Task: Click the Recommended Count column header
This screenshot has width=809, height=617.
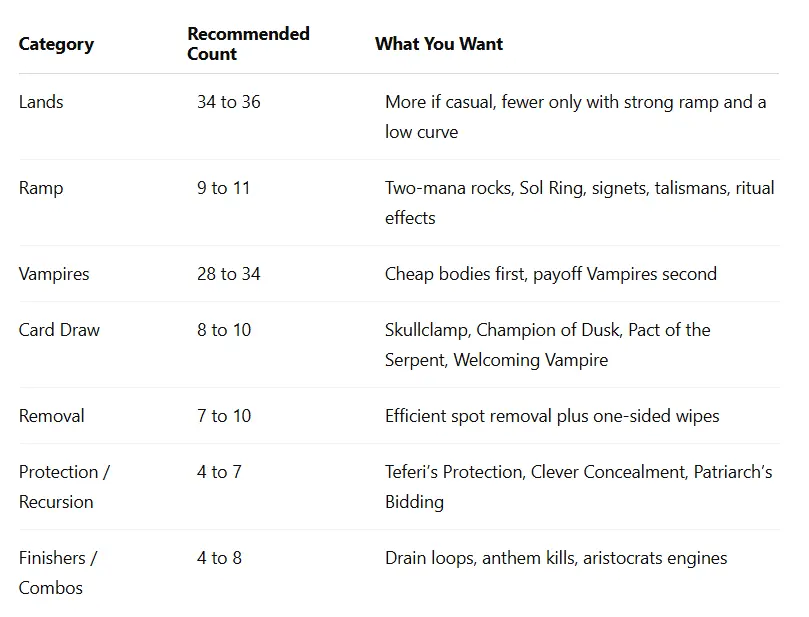Action: [x=248, y=44]
